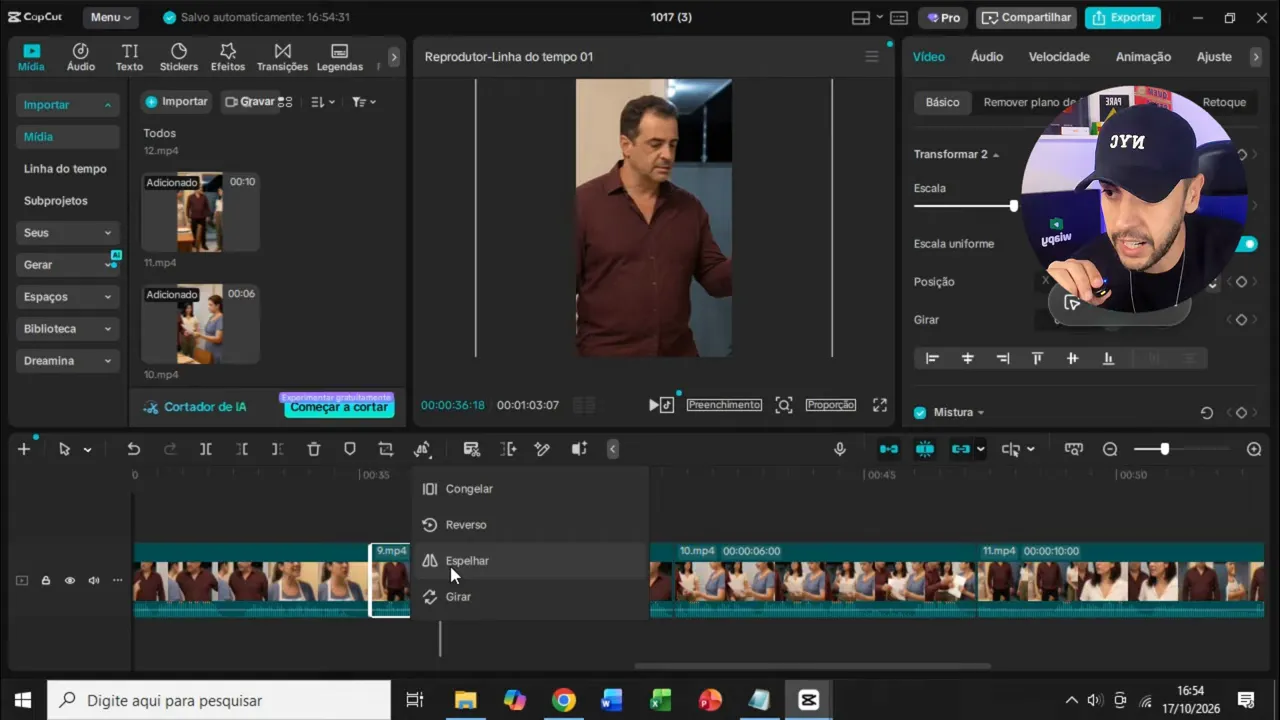Select the crop tool in timeline toolbar

coord(386,449)
